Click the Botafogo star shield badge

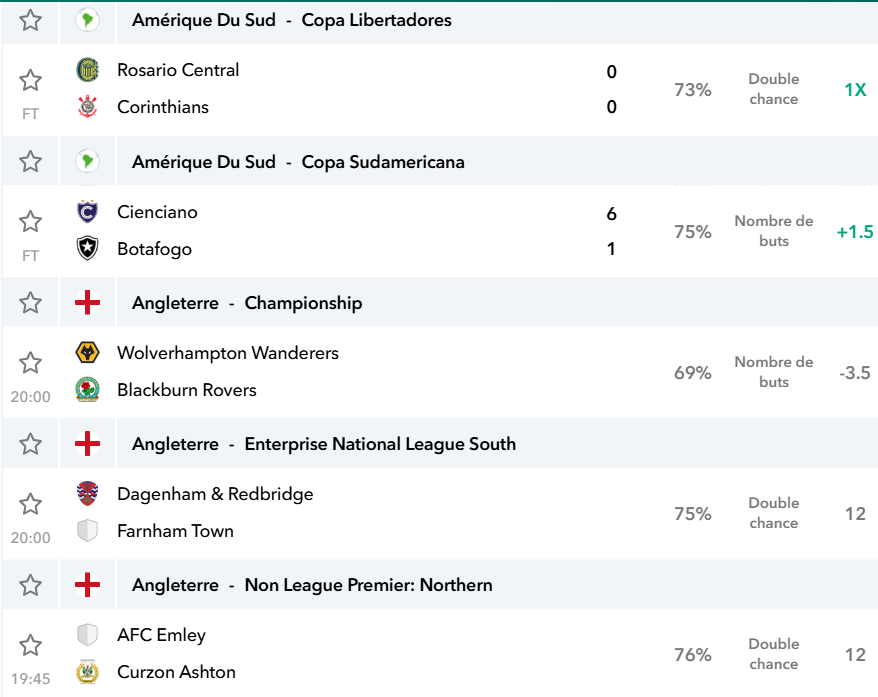[87, 248]
